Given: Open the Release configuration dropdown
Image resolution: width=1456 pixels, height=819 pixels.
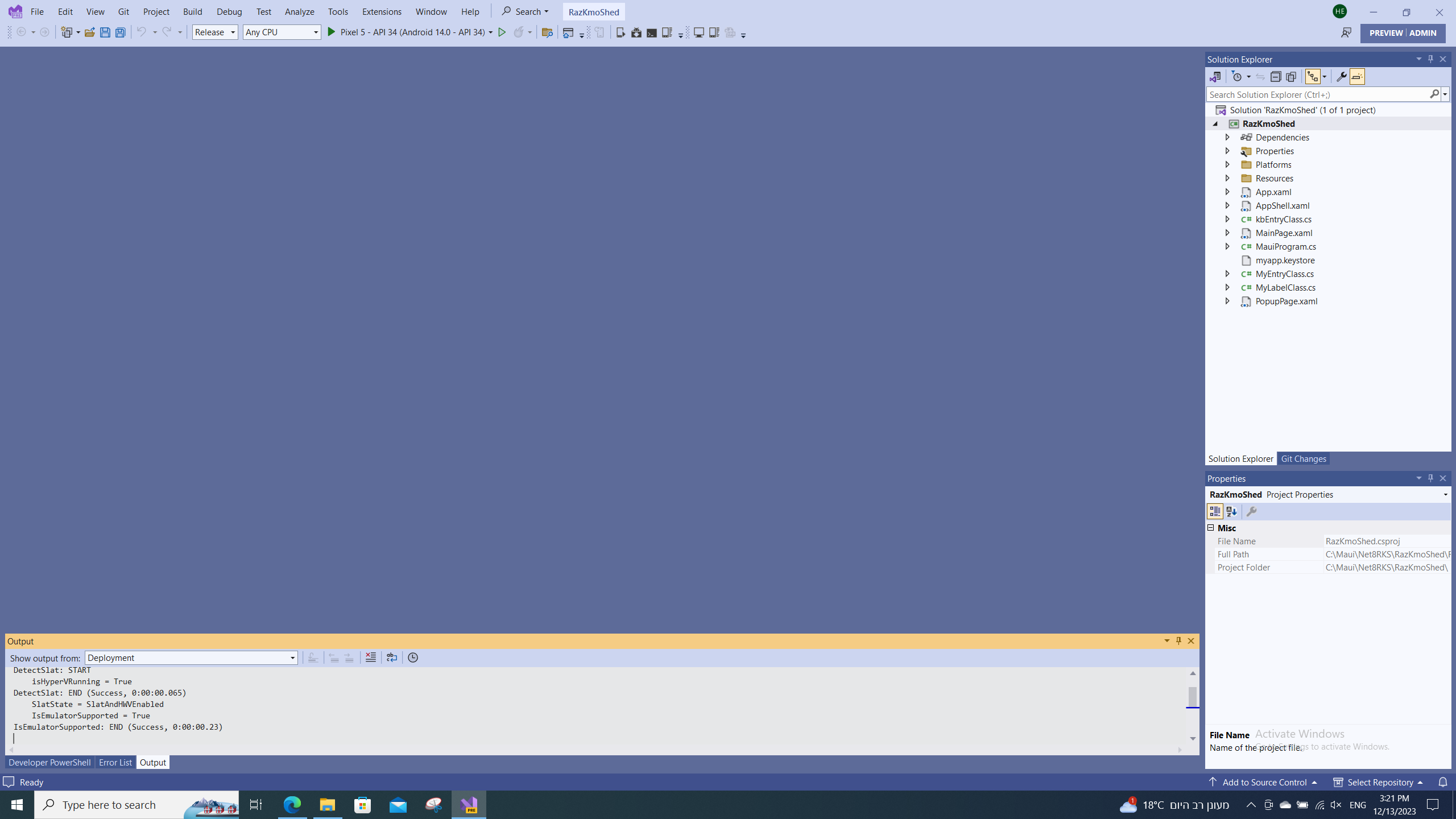Looking at the screenshot, I should (x=215, y=32).
